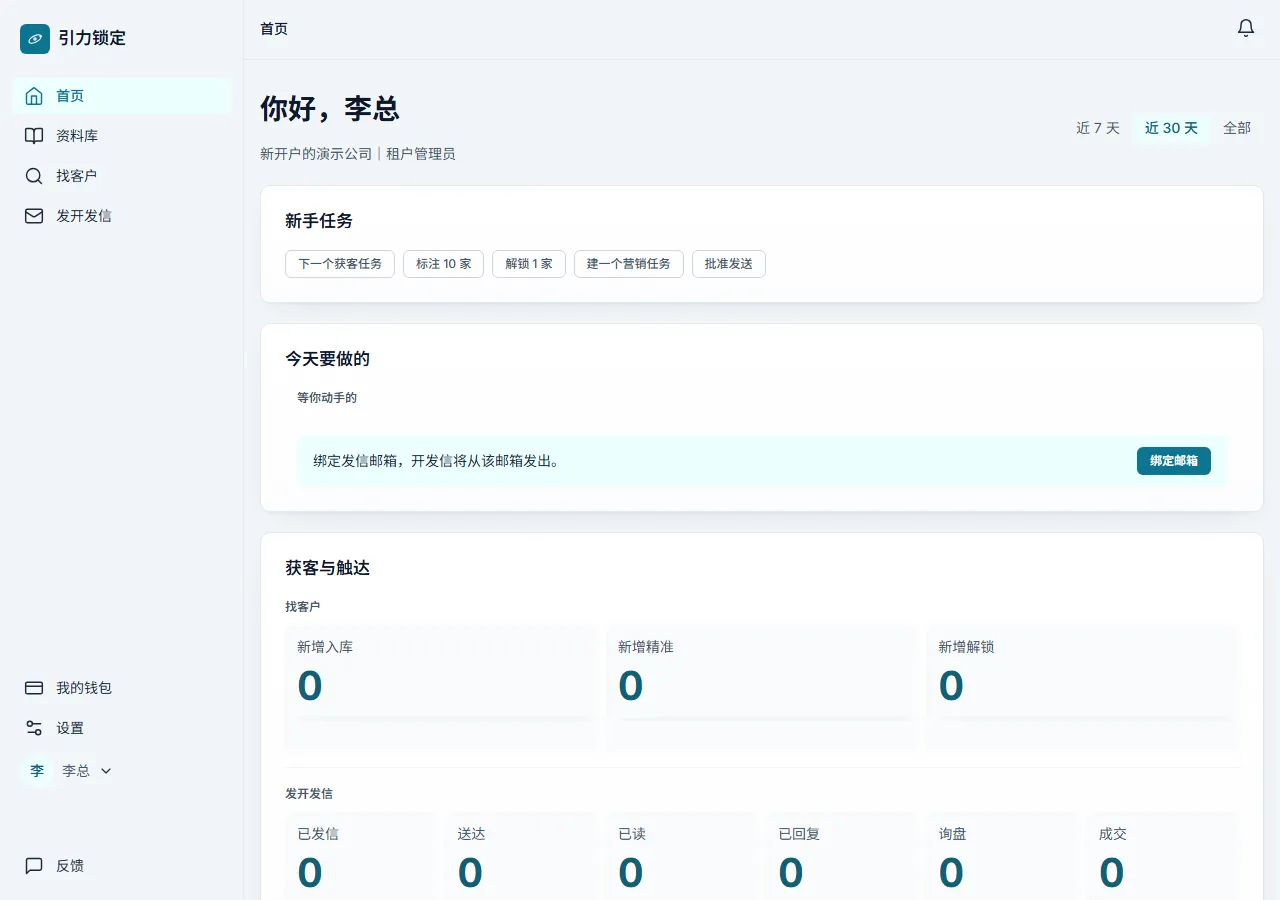Click the 绑定邮箱 button
The width and height of the screenshot is (1280, 900).
tap(1174, 461)
